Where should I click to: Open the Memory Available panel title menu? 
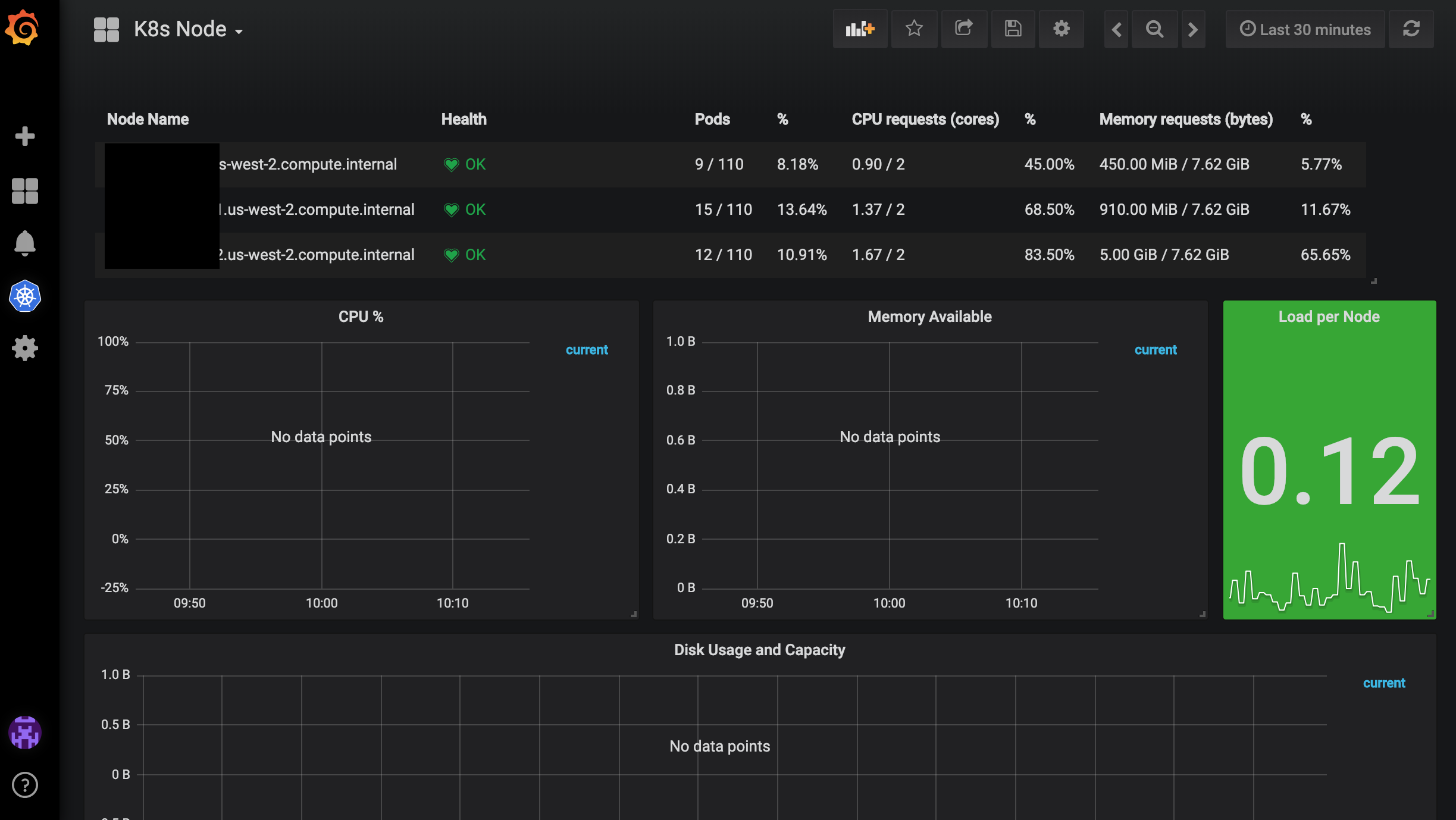[x=929, y=316]
